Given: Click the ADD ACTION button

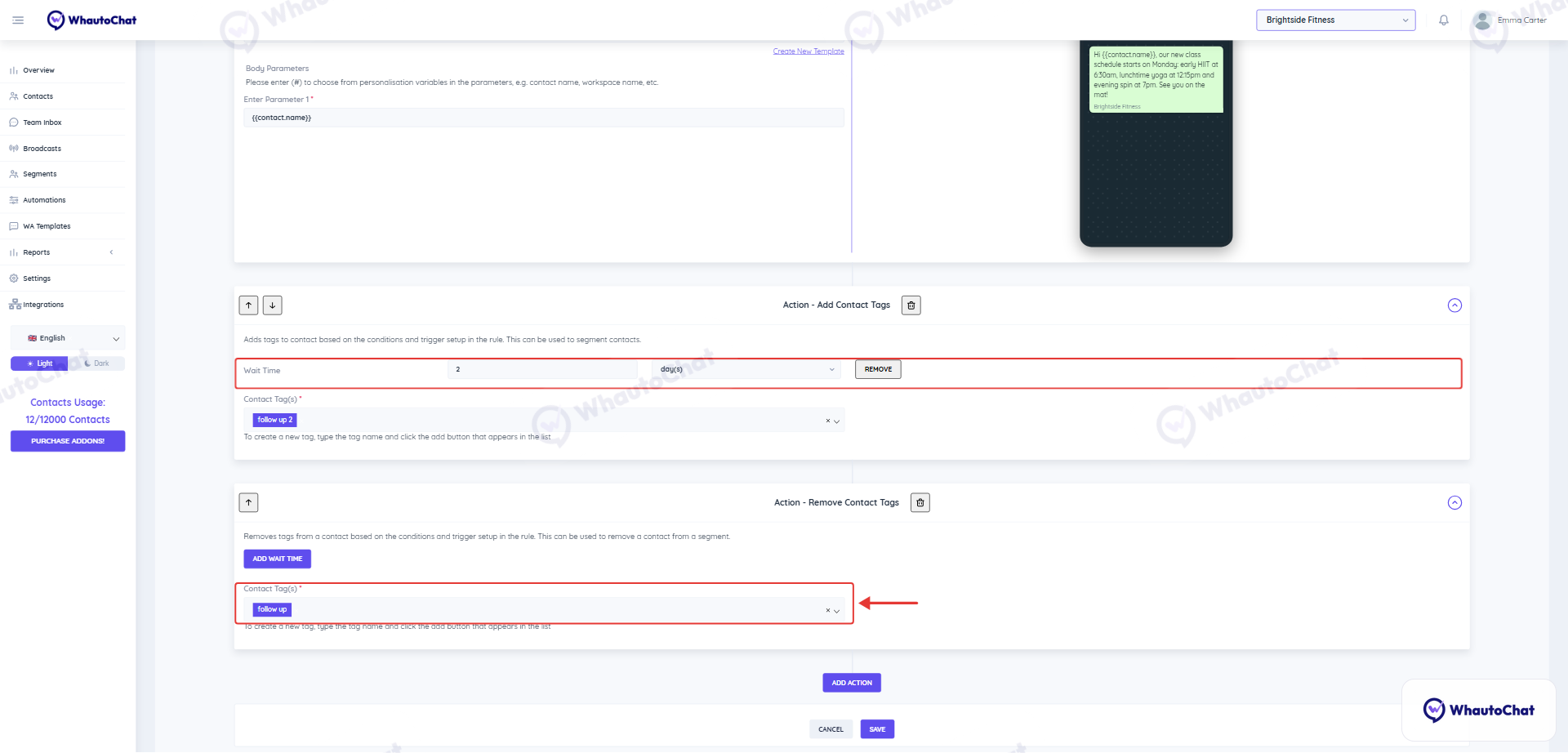Looking at the screenshot, I should [x=852, y=683].
